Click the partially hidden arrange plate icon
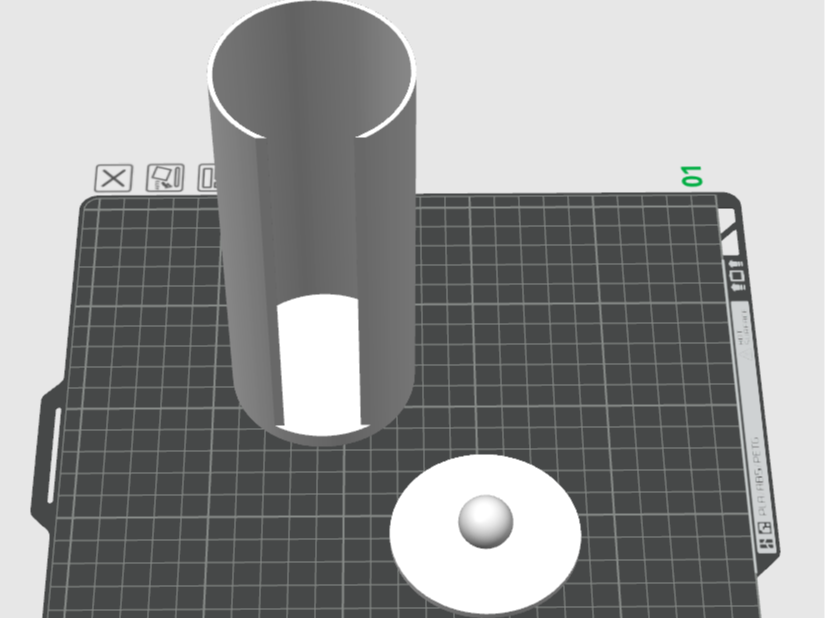825x618 pixels. point(207,178)
